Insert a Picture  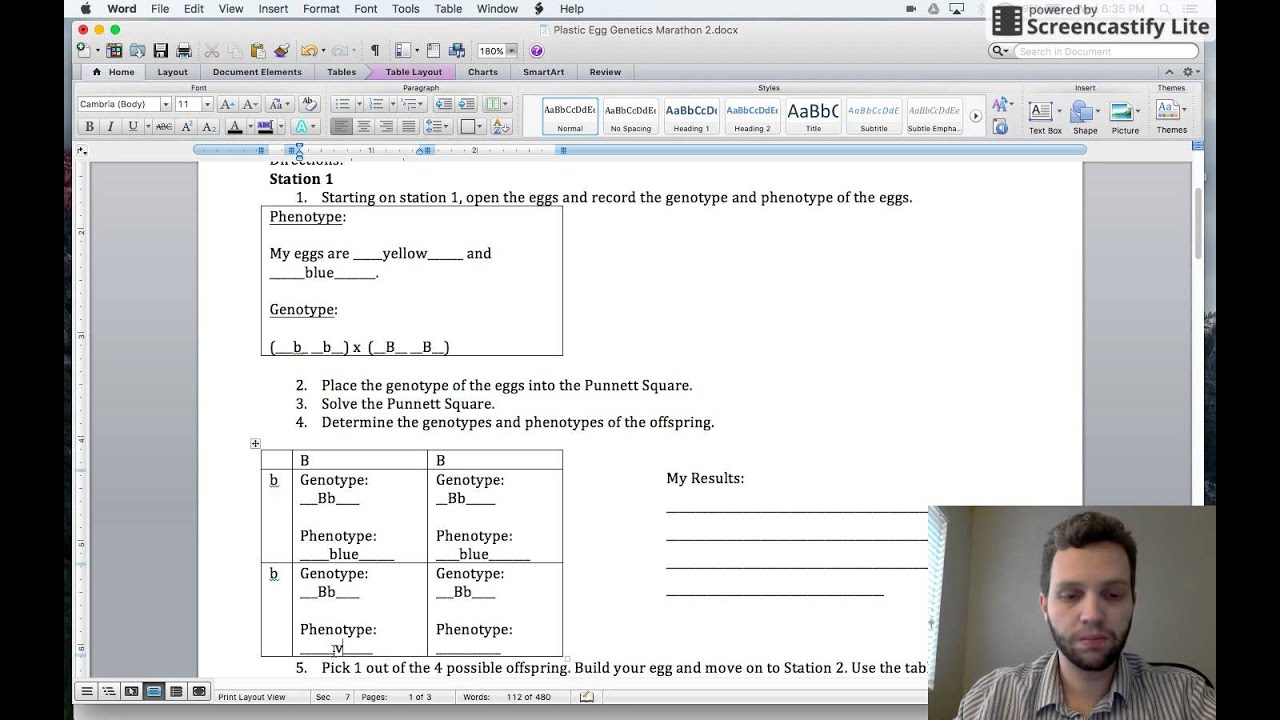[1125, 117]
